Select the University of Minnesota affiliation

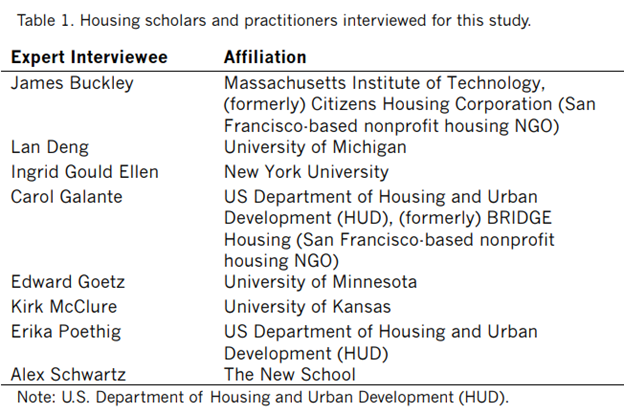coord(320,283)
